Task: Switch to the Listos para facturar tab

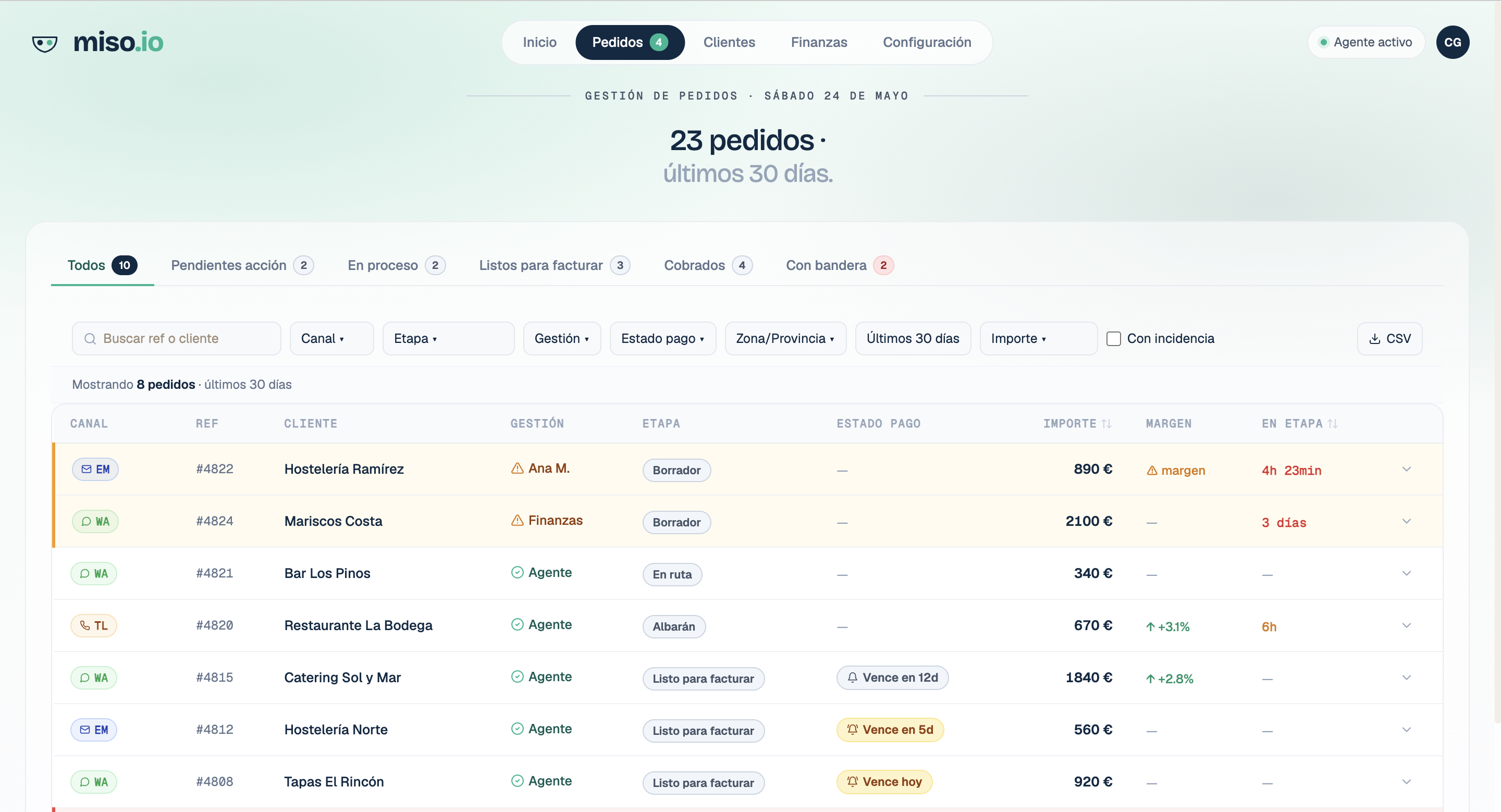Action: point(555,265)
